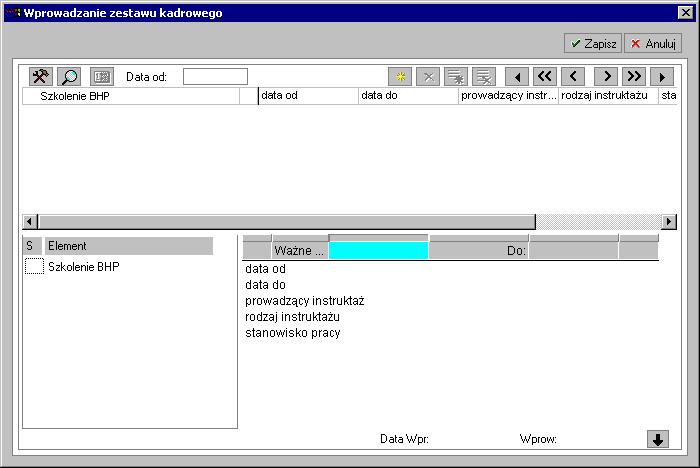The height and width of the screenshot is (468, 700).
Task: Go to previous record single left chevron
Action: [x=573, y=77]
